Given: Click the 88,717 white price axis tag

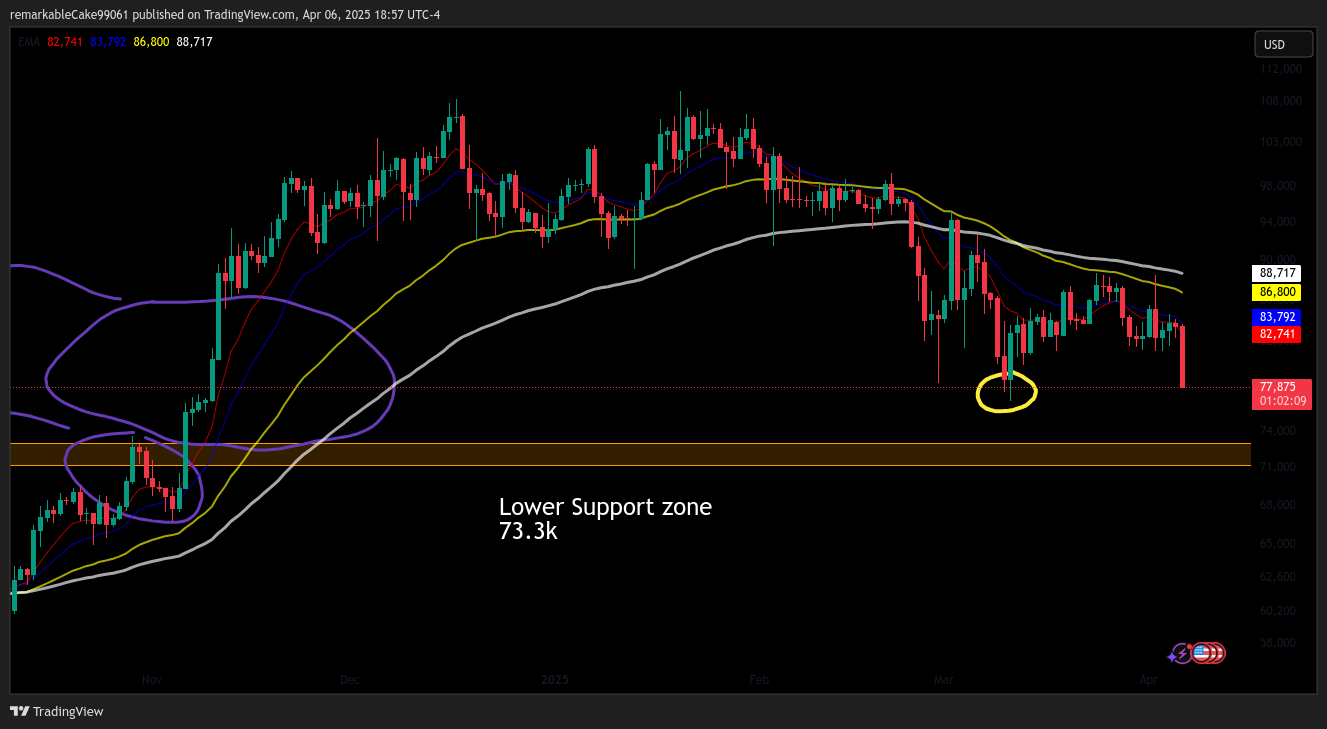Looking at the screenshot, I should (1276, 273).
